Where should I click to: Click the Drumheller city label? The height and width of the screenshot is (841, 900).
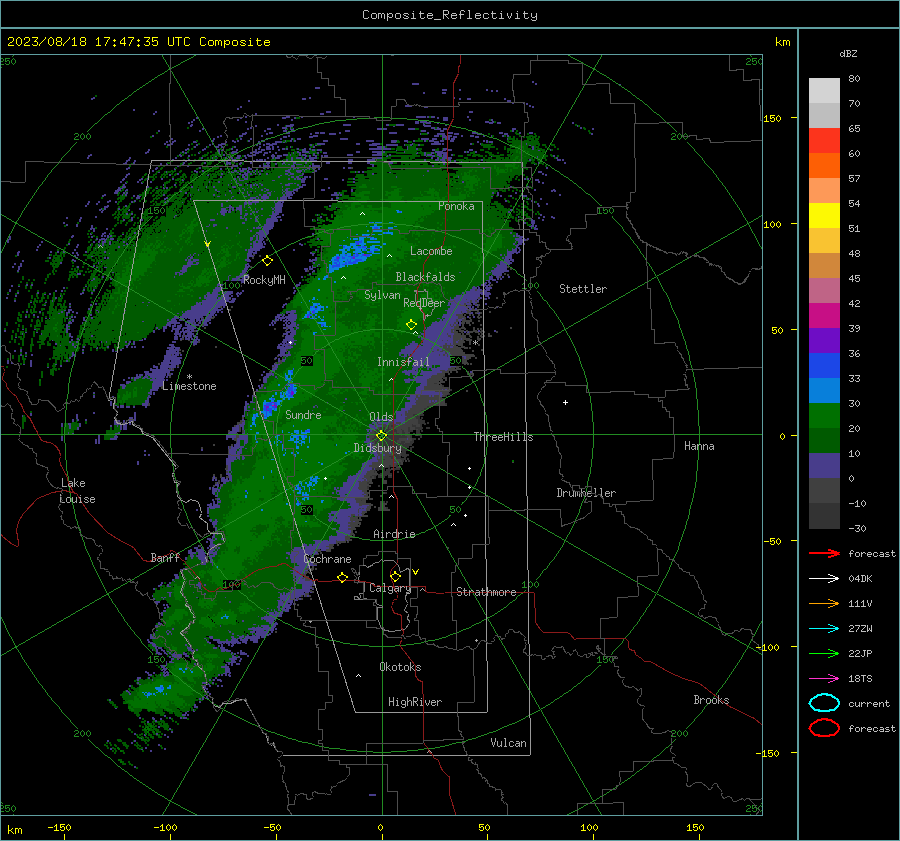586,493
